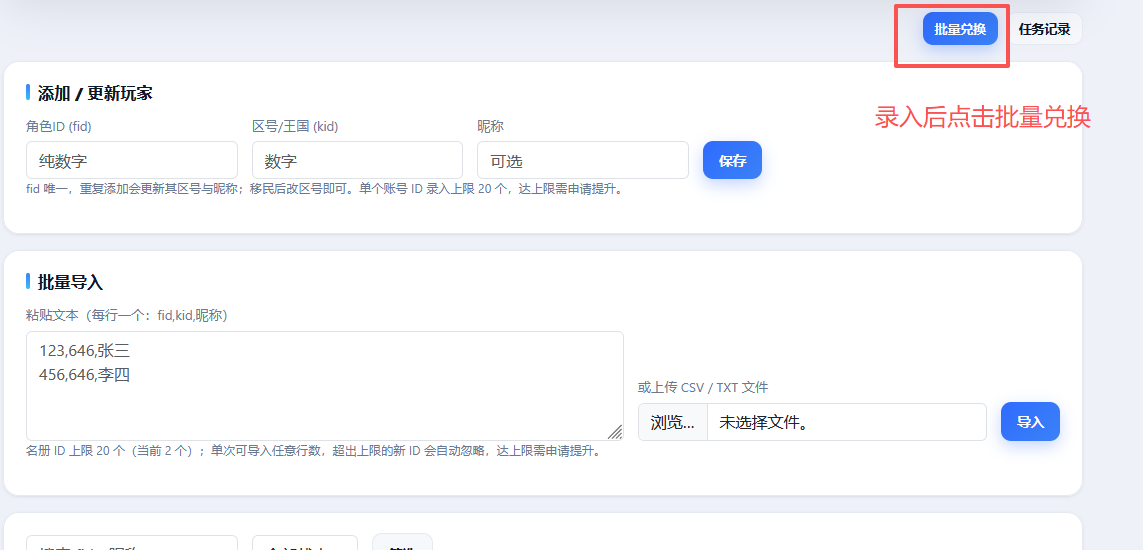The width and height of the screenshot is (1143, 550).
Task: Click the line 123,646,张三 in the textarea
Action: [x=85, y=351]
